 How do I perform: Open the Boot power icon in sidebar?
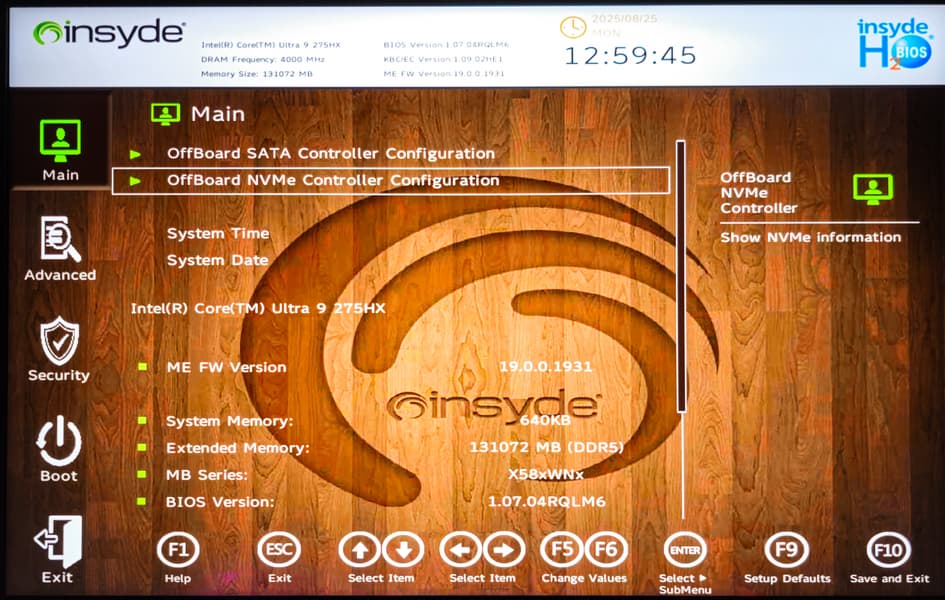(58, 441)
